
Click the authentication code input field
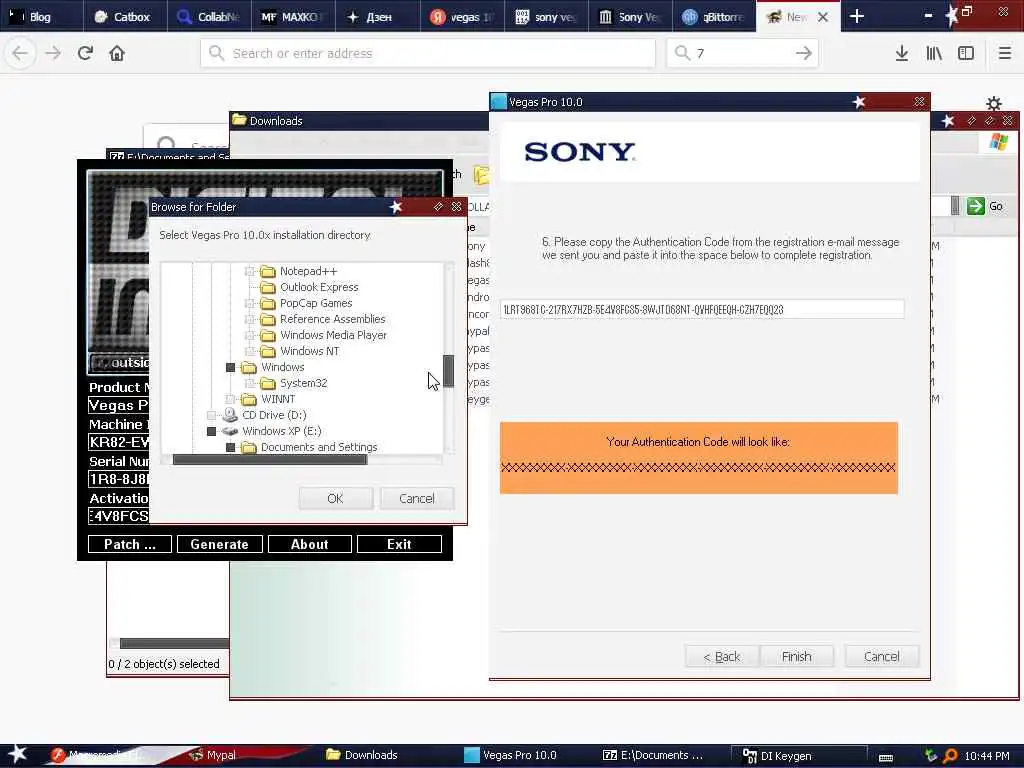click(702, 310)
